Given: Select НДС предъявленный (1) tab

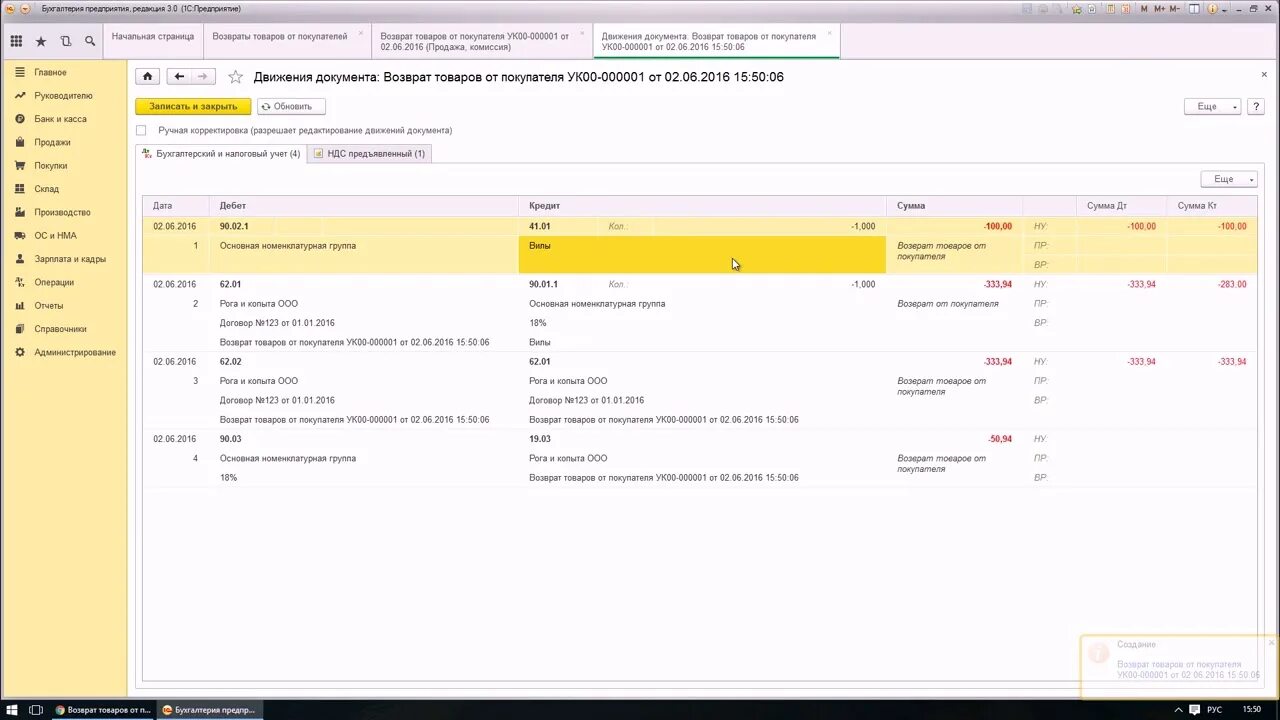Looking at the screenshot, I should pos(369,154).
